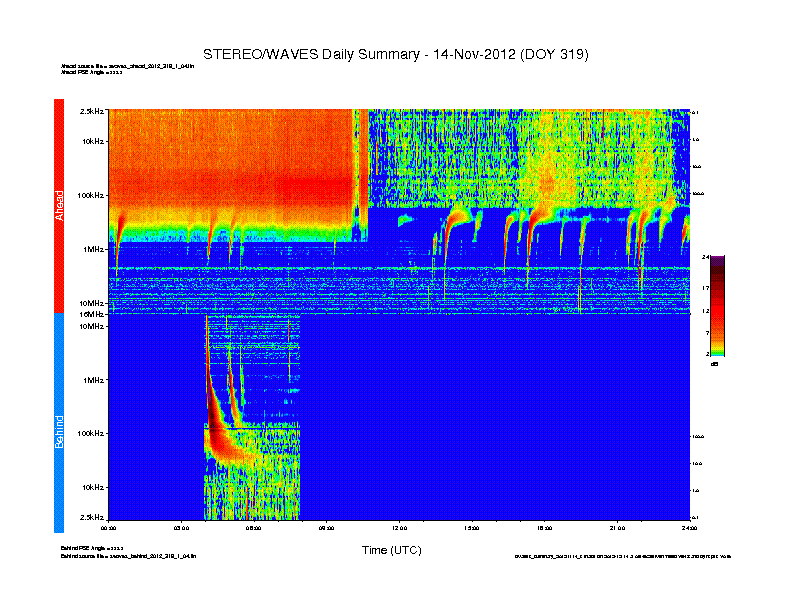
Task: Click the 21:00 time axis tick label
Action: click(617, 527)
